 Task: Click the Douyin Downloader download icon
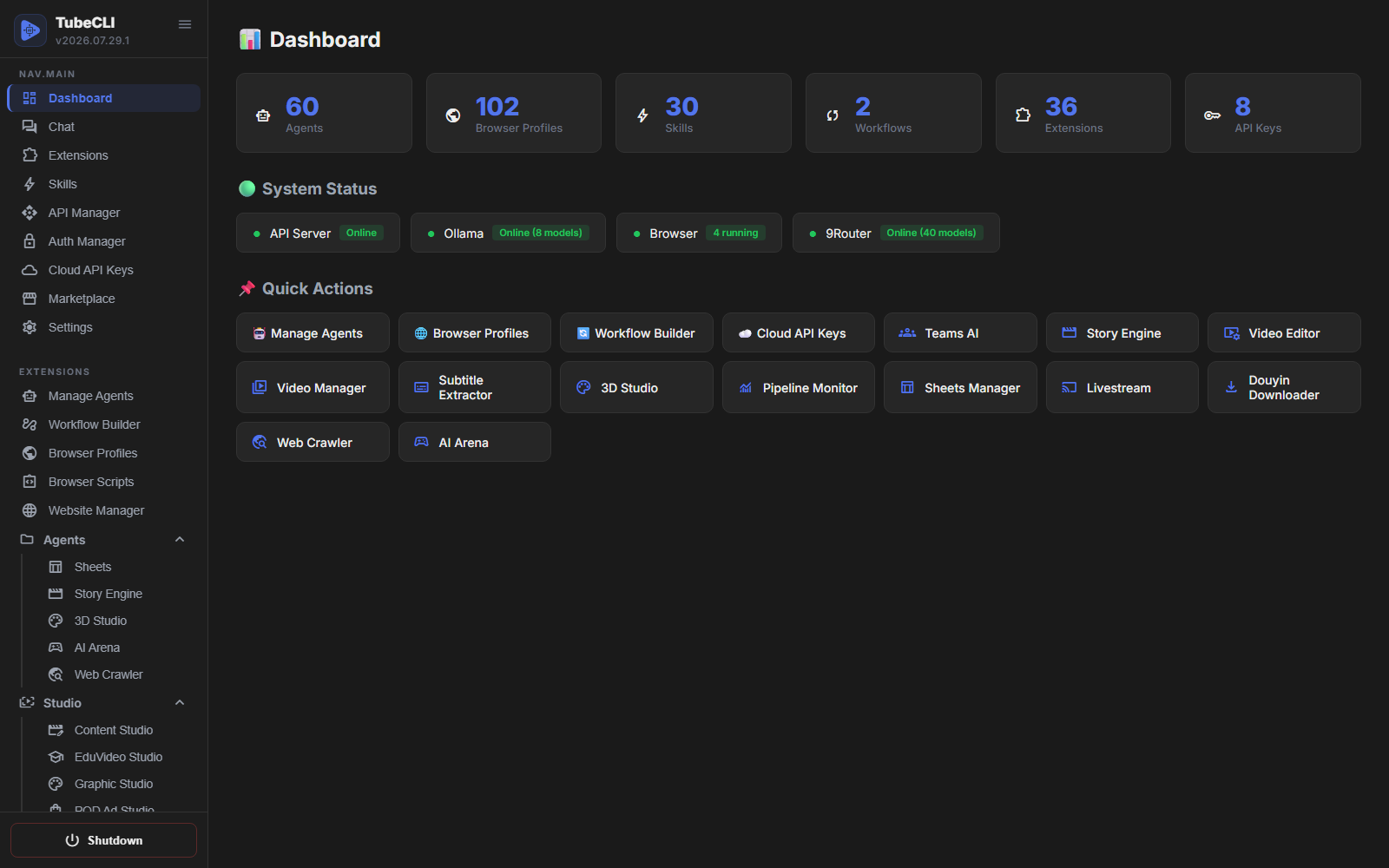[x=1231, y=387]
